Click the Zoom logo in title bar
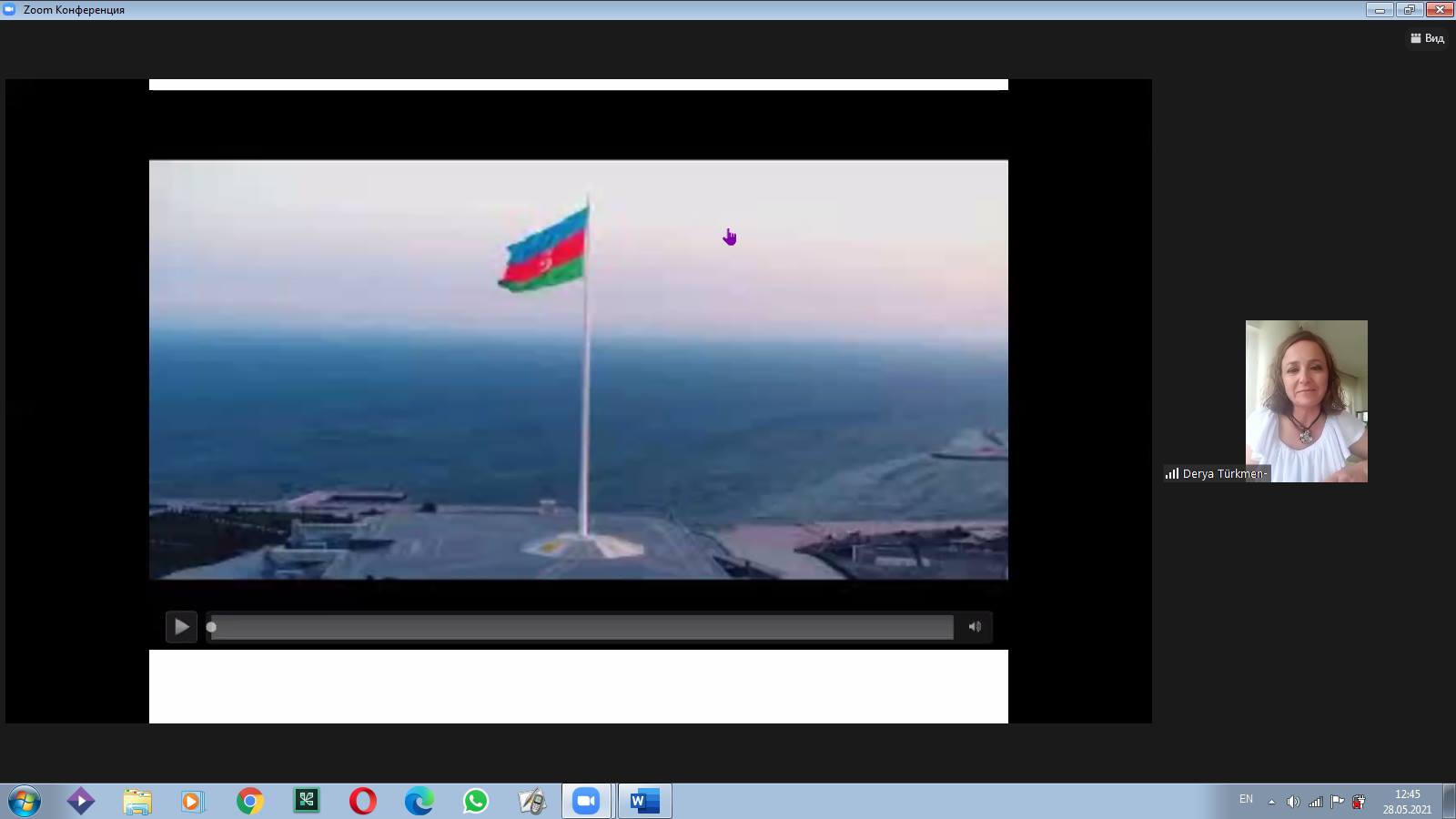This screenshot has height=819, width=1456. click(x=9, y=10)
